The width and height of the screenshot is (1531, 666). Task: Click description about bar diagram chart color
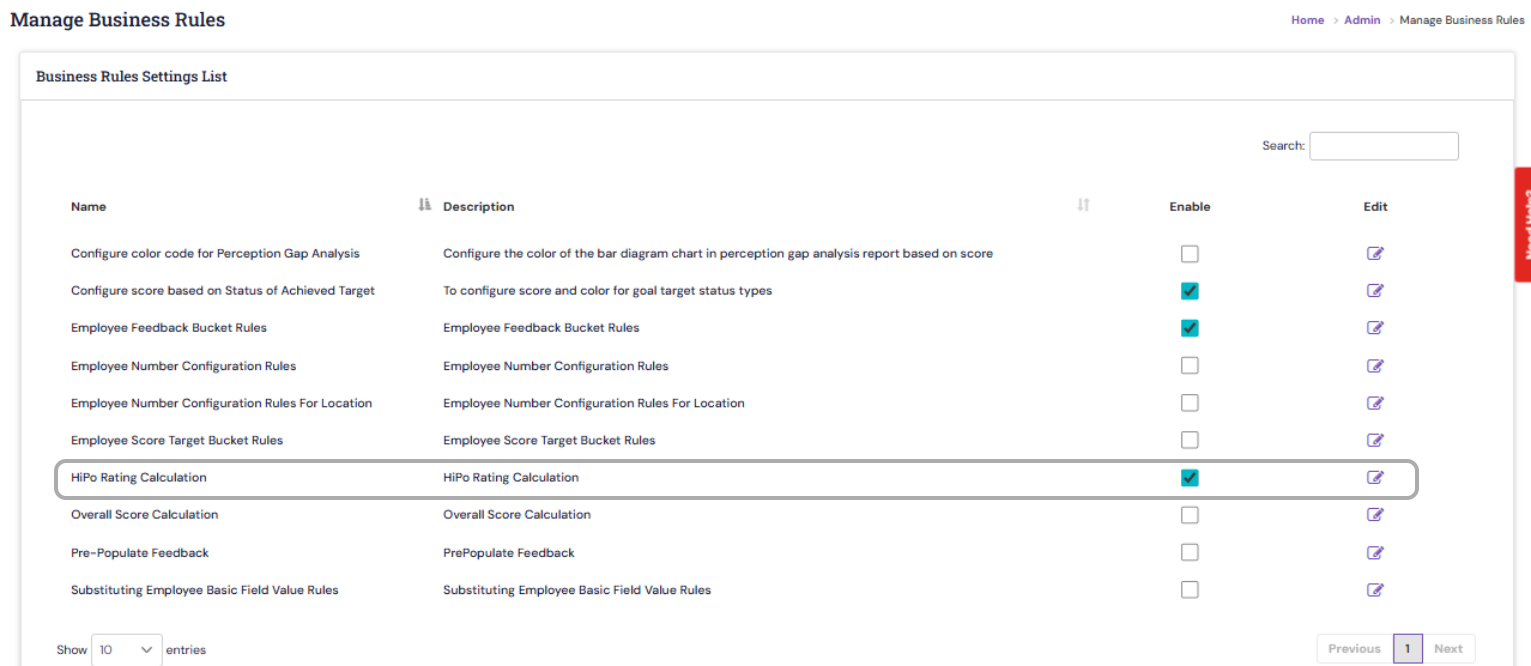(718, 253)
